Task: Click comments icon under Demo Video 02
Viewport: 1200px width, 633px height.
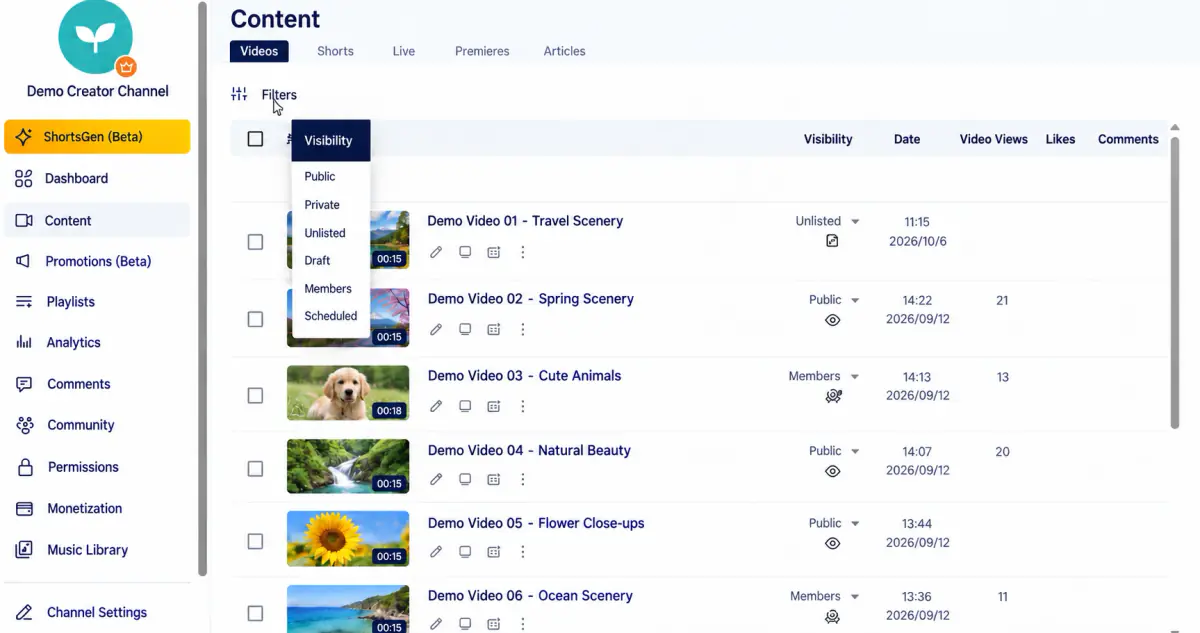Action: [x=465, y=329]
